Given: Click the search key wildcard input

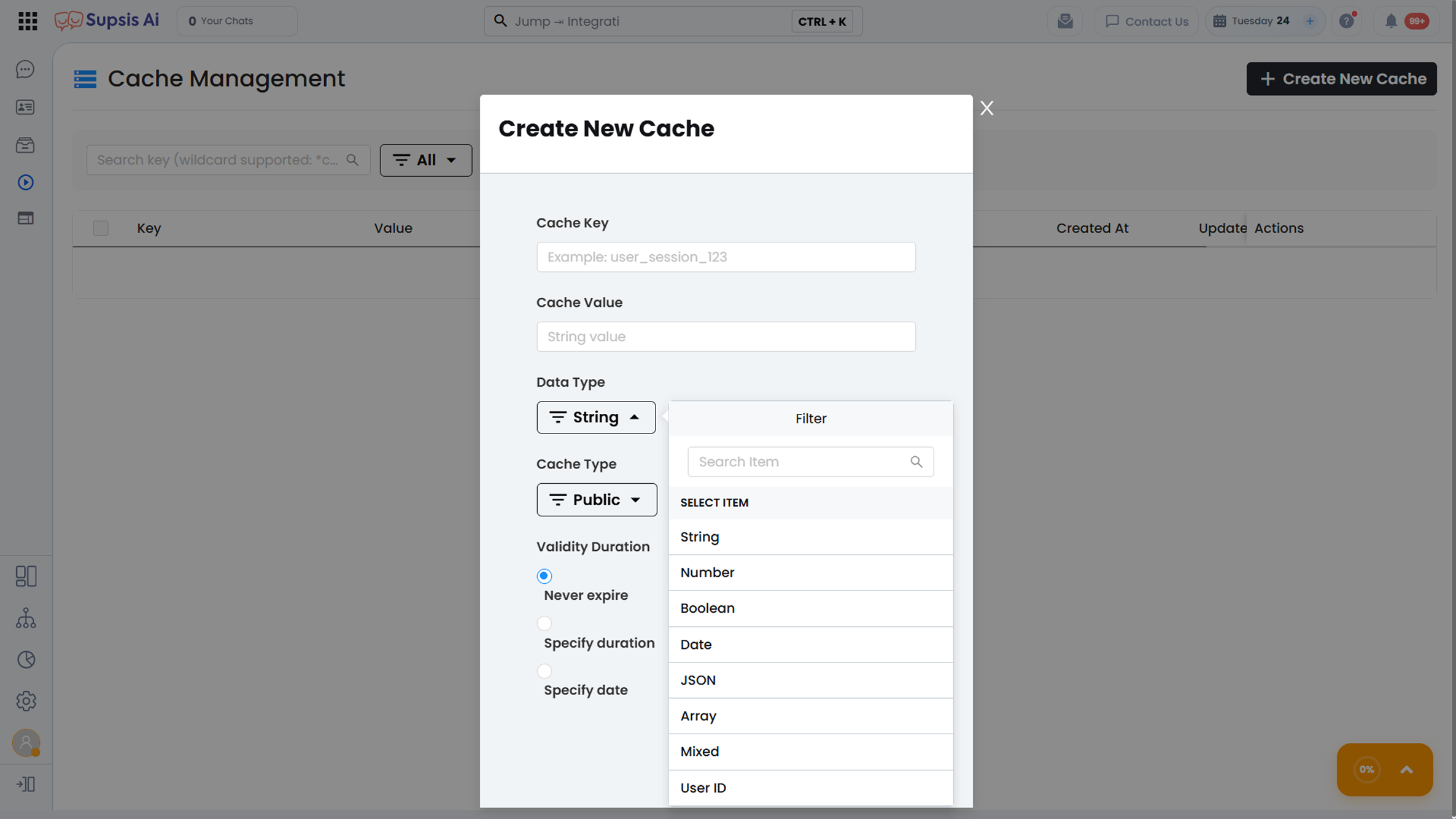Looking at the screenshot, I should pyautogui.click(x=228, y=160).
